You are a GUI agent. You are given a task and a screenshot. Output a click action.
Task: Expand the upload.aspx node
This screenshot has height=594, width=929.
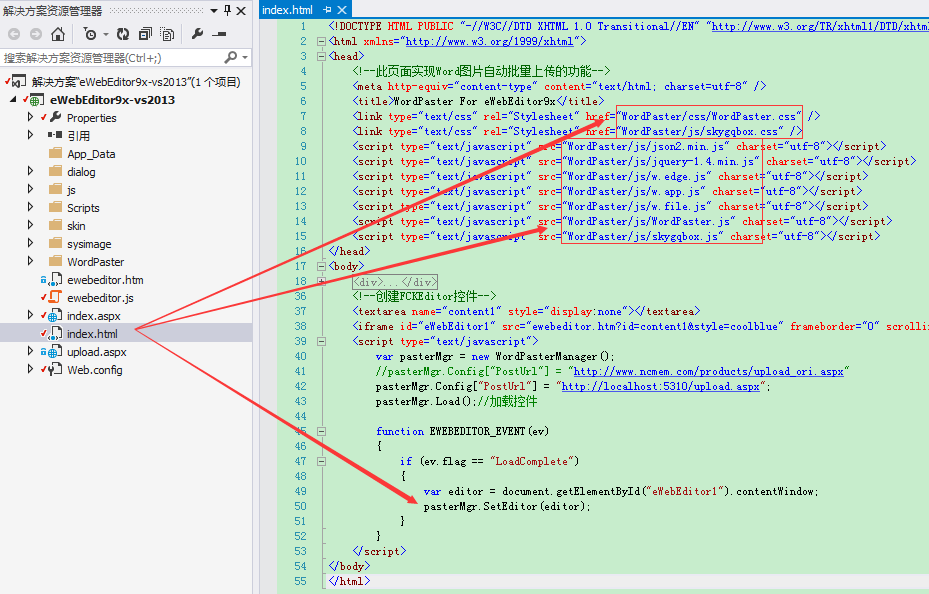point(30,351)
